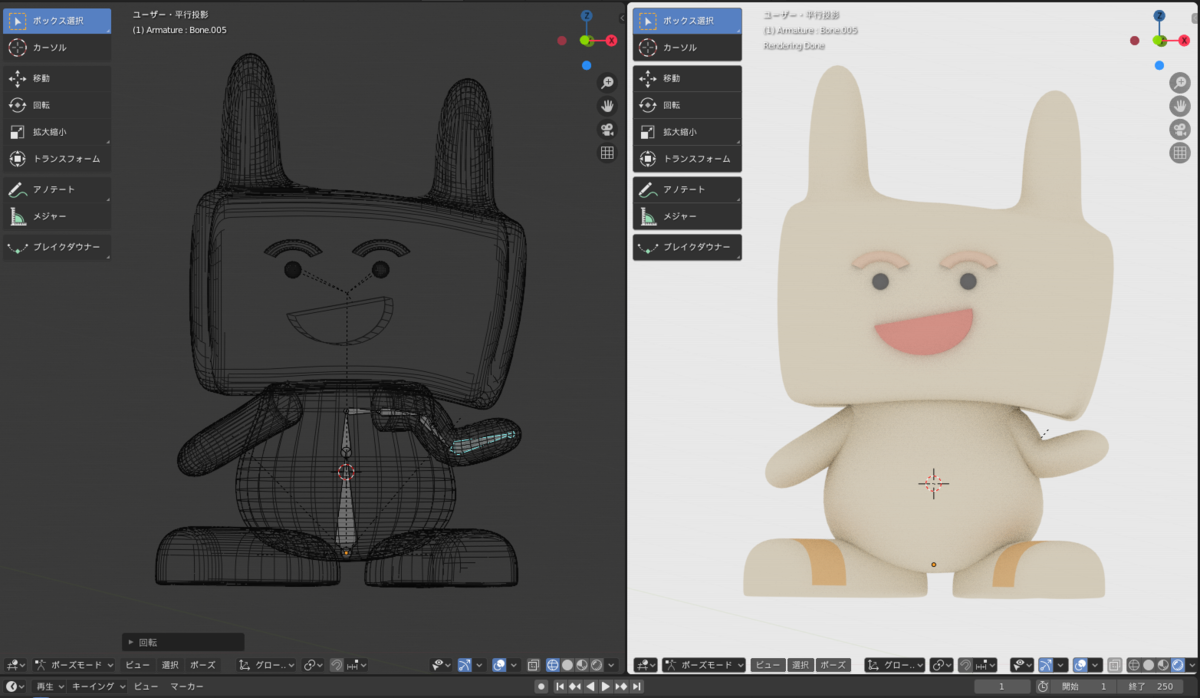Viewport: 1200px width, 698px height.
Task: Activate Move (移動) tool in right viewport
Action: (687, 77)
